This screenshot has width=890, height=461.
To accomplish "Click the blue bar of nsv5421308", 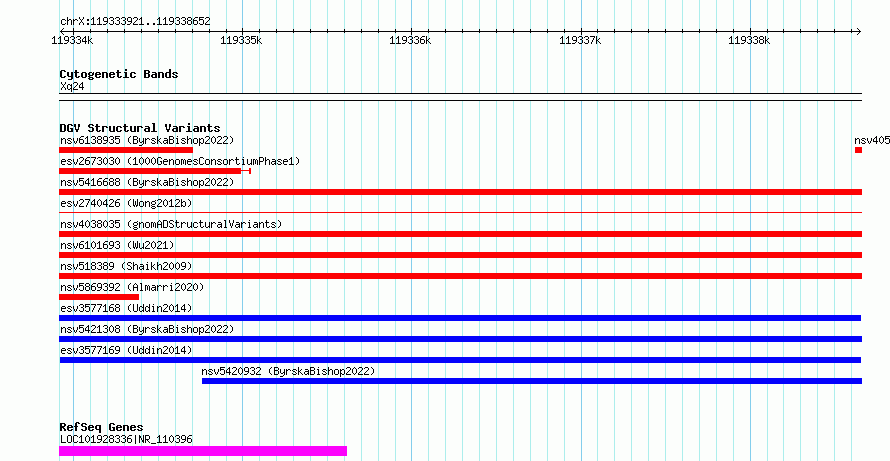I will point(461,339).
